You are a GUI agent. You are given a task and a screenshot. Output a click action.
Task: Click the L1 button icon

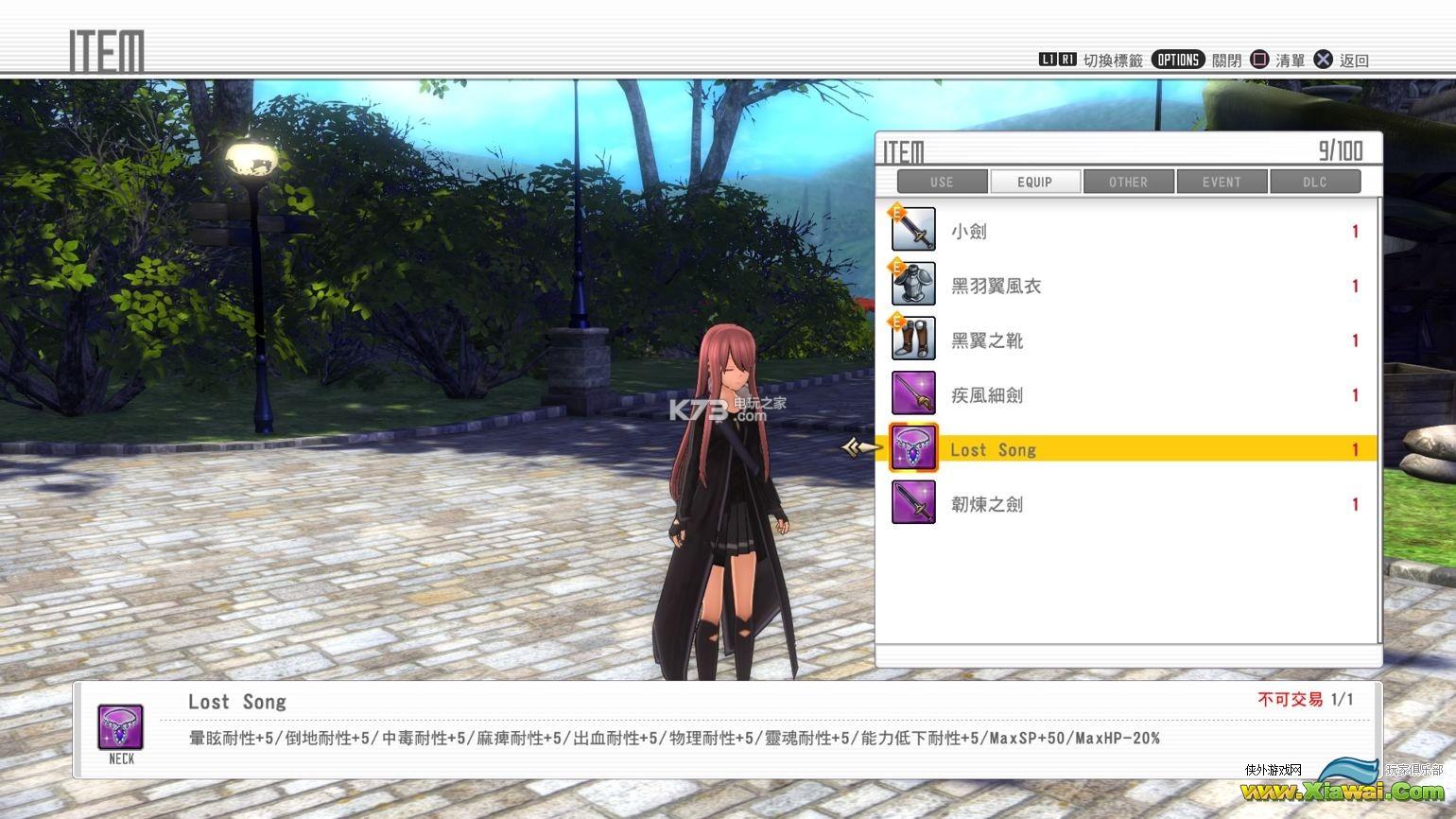pos(1048,60)
